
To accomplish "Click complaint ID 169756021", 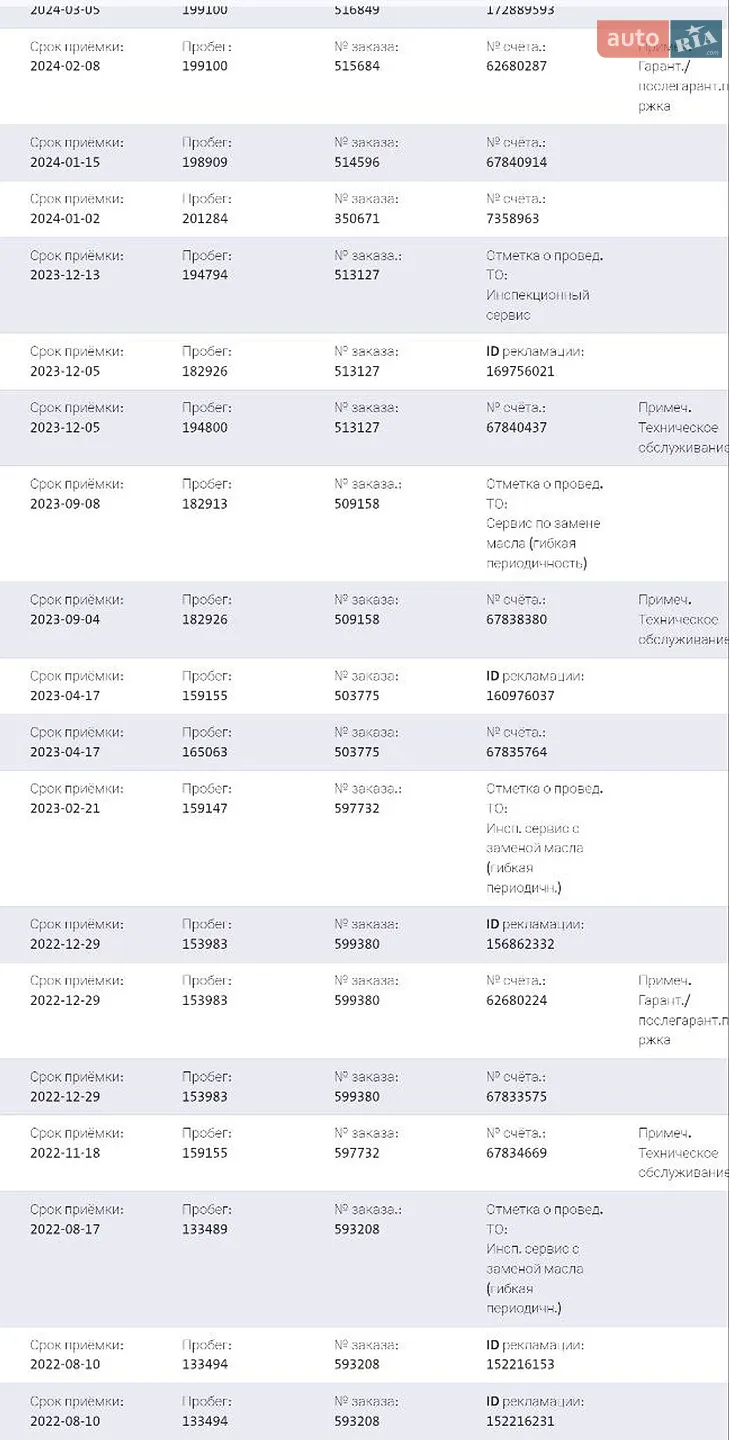I will pos(520,371).
